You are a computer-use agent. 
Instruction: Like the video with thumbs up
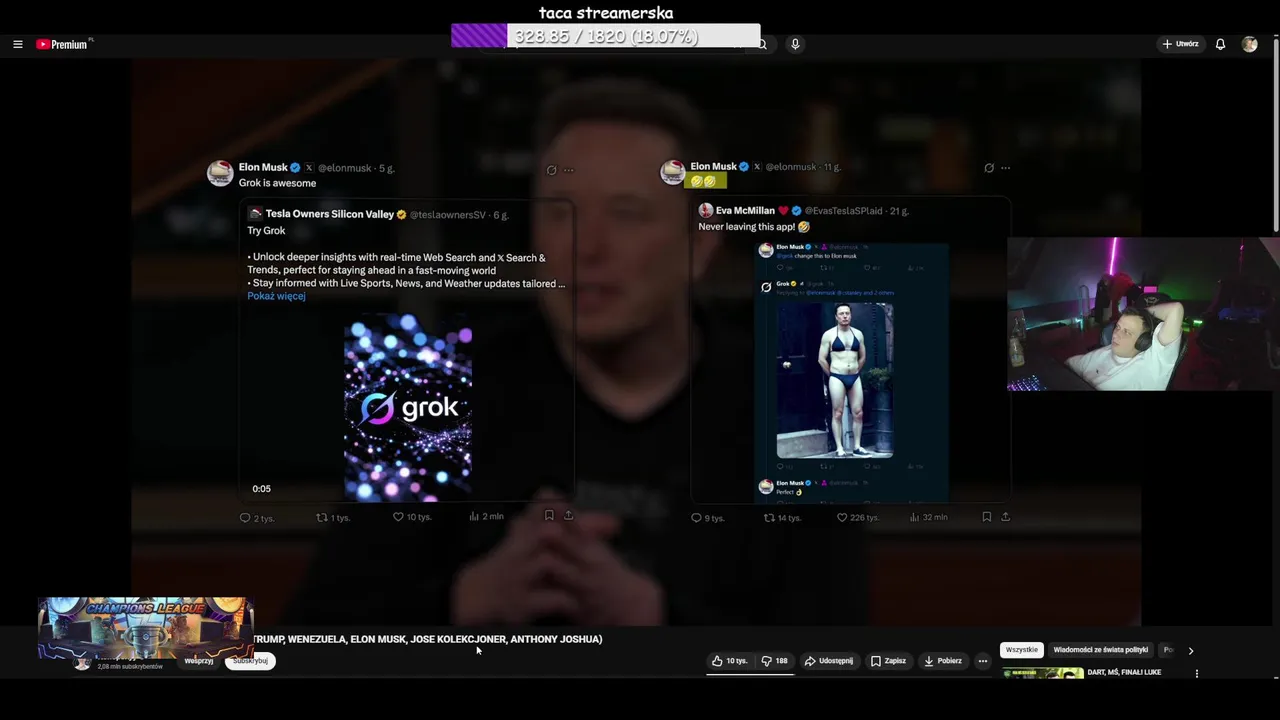(x=729, y=661)
